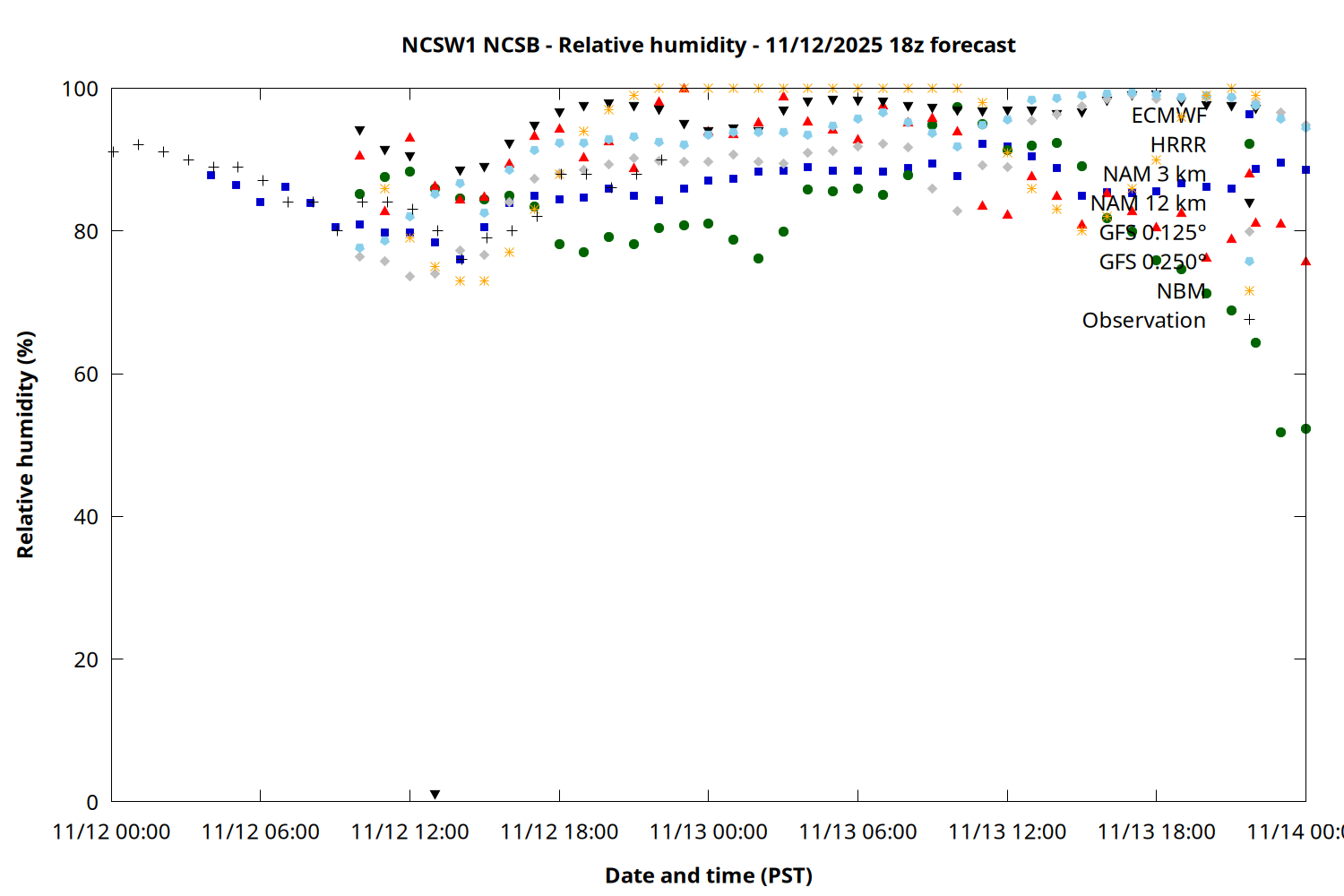
Task: Click the 11/13 00:00 x-axis tick label
Action: coord(708,832)
